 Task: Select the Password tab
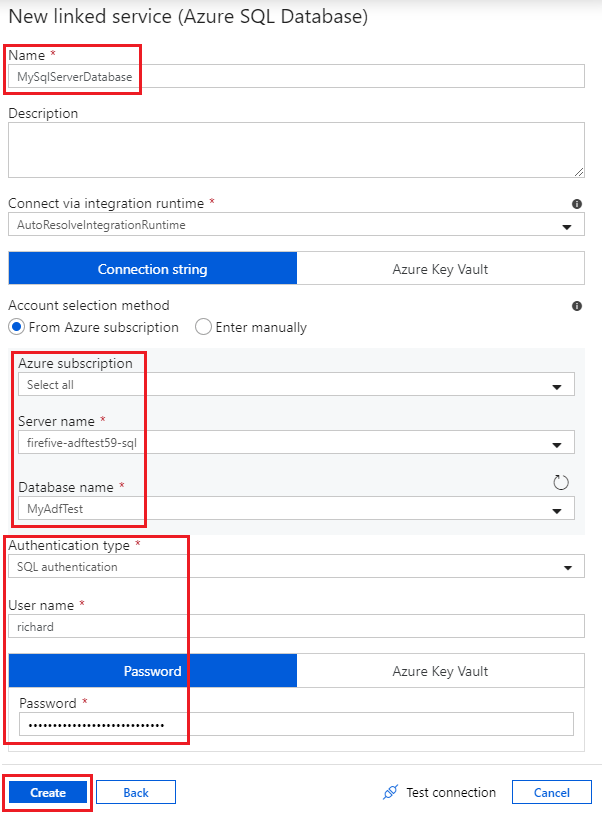[153, 671]
